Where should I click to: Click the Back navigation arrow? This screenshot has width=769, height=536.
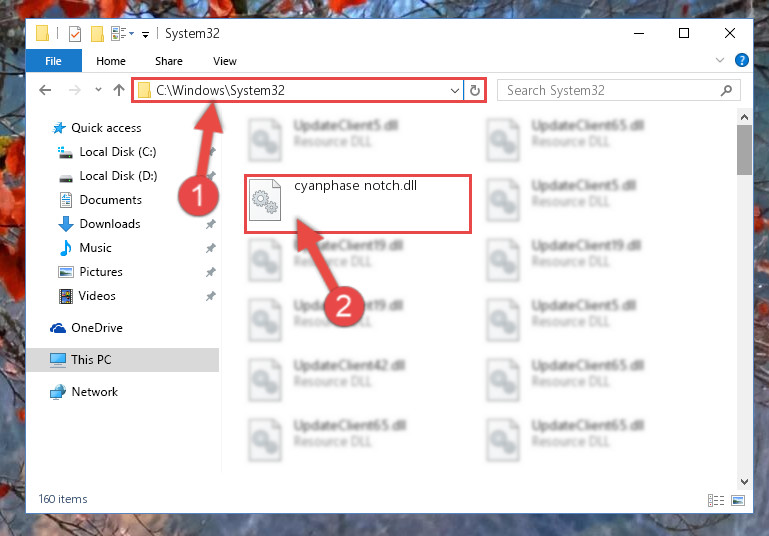point(45,90)
